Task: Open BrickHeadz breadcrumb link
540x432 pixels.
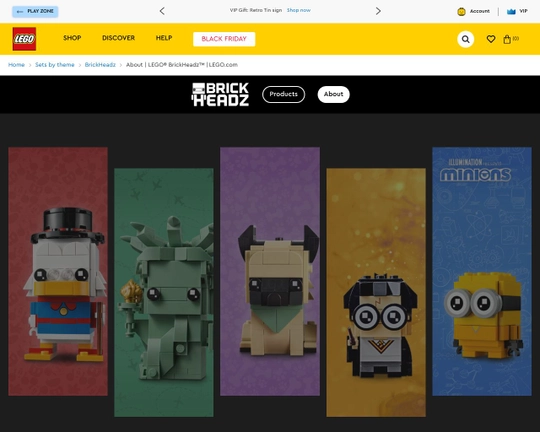Action: pos(100,65)
